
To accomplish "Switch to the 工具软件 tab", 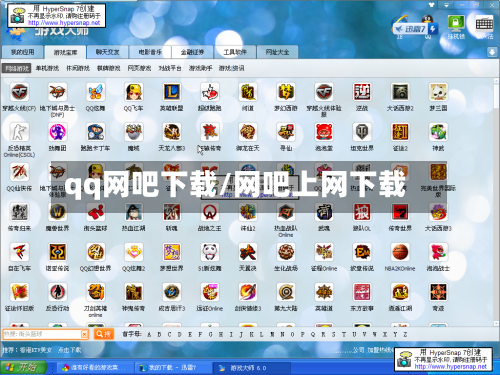I will tap(235, 52).
